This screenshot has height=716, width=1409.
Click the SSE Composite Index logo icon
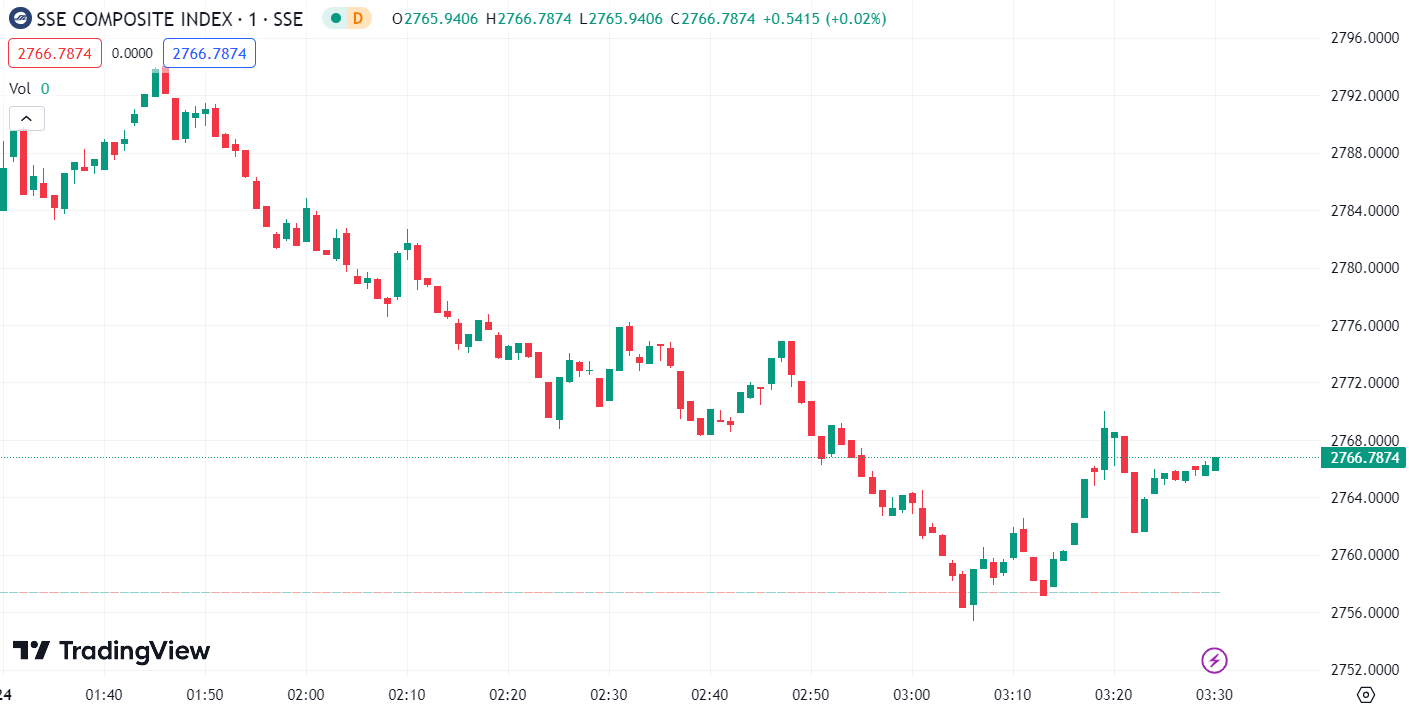coord(20,18)
